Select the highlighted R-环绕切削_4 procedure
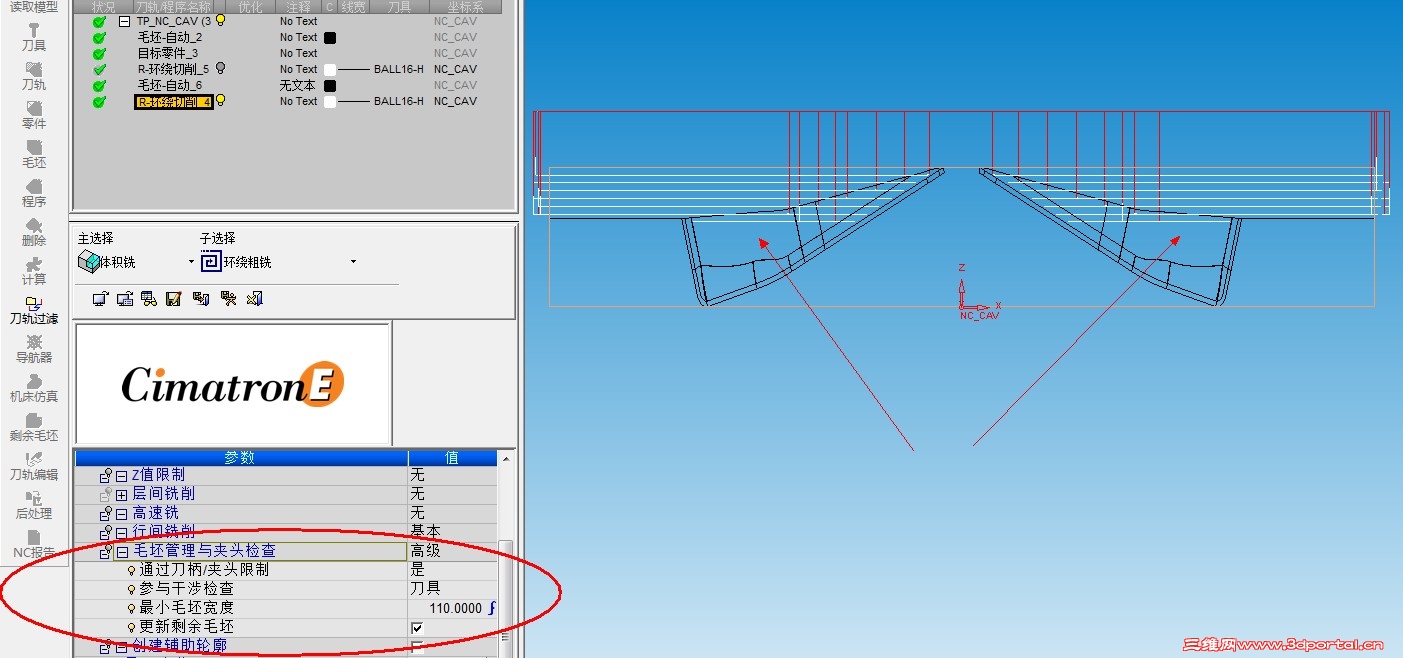 [x=174, y=101]
